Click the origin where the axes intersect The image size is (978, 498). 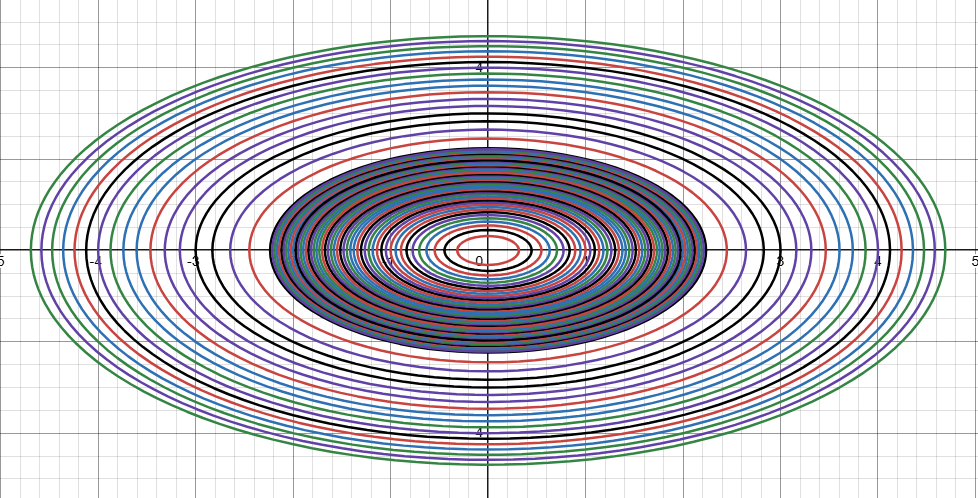[488, 250]
